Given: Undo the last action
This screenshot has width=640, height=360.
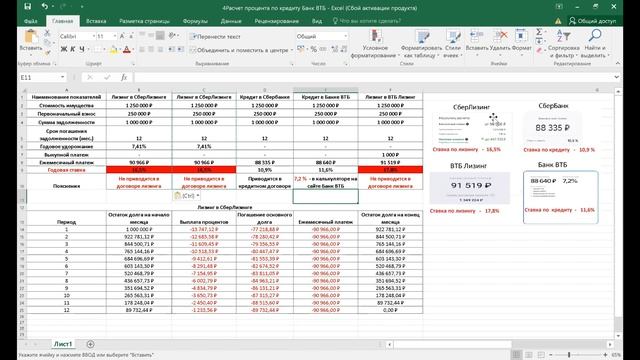Looking at the screenshot, I should point(44,7).
